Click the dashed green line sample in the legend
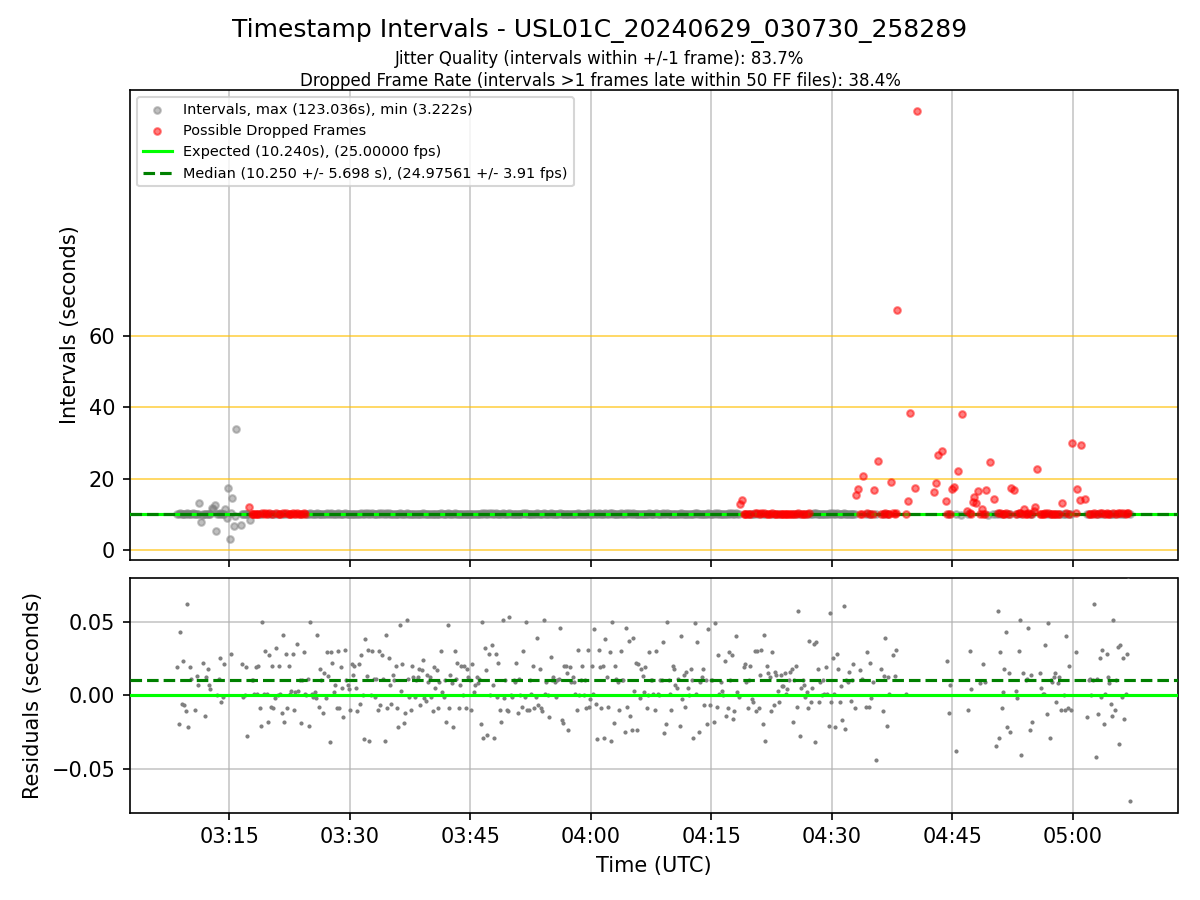 (158, 173)
